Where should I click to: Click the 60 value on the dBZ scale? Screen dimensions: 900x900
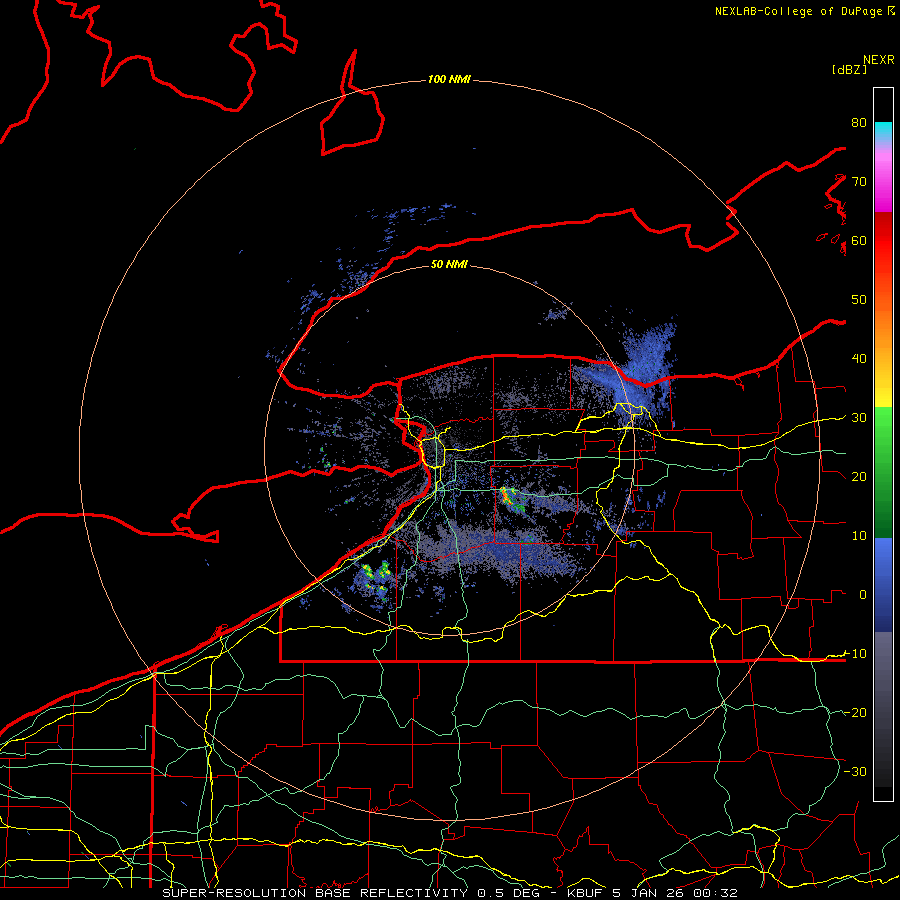[x=859, y=240]
